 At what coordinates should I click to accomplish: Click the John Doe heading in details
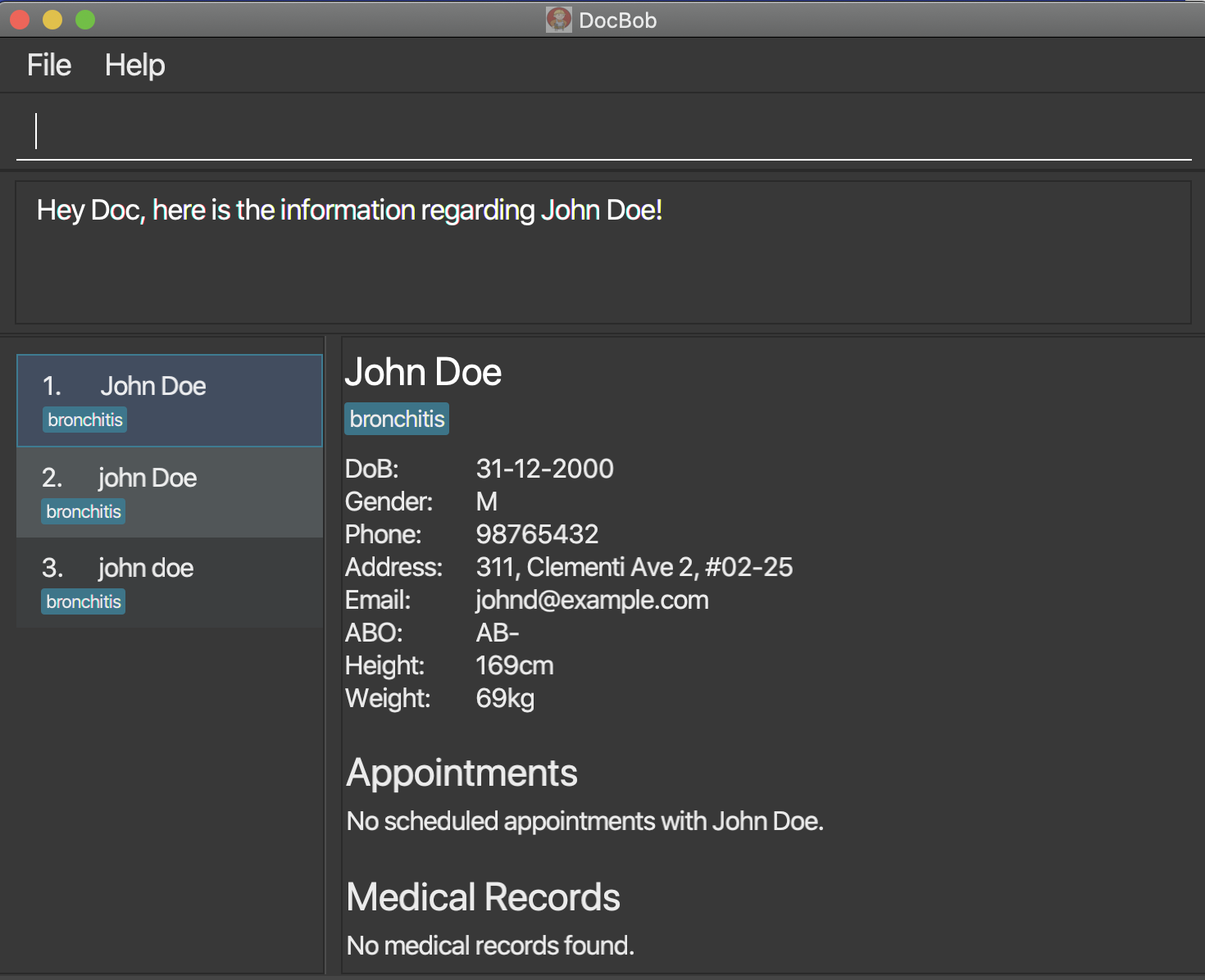[x=423, y=372]
